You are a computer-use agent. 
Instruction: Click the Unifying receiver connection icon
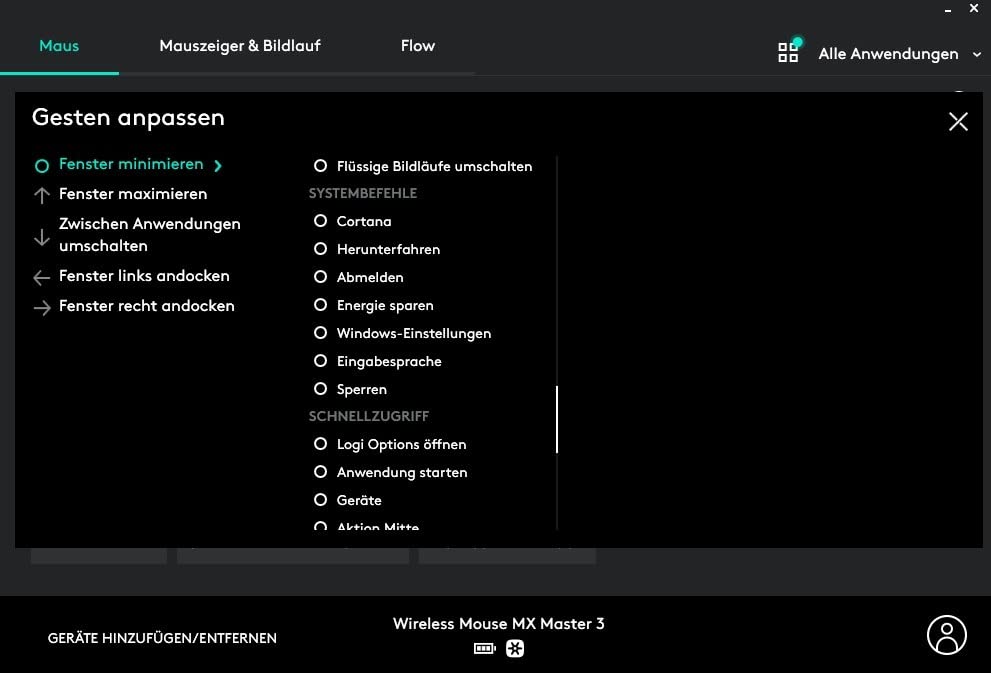[515, 648]
